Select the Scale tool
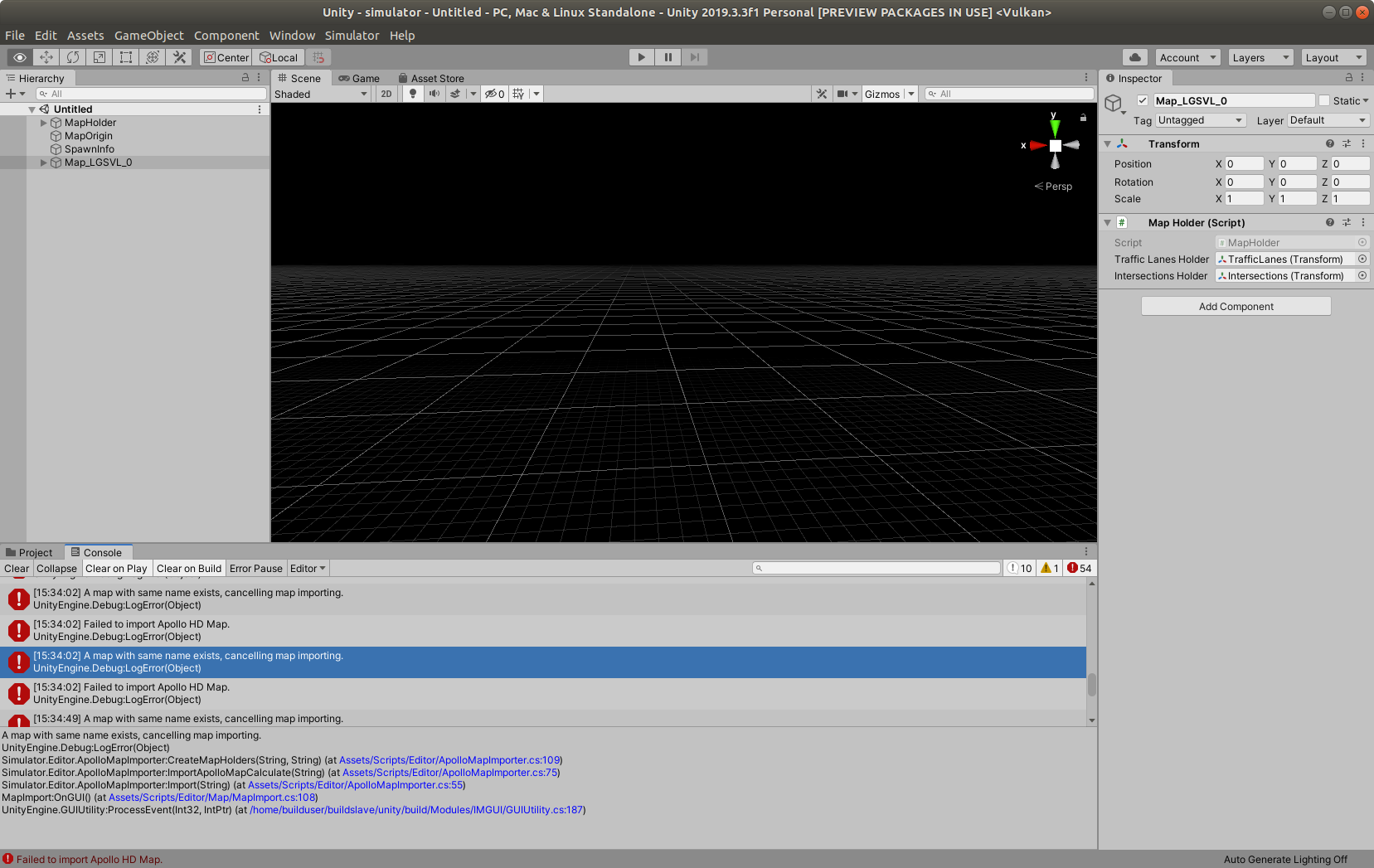 pyautogui.click(x=99, y=57)
